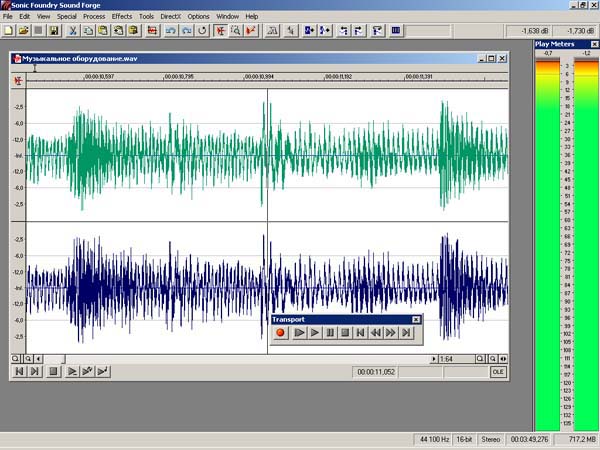This screenshot has height=450, width=600.
Task: Click the horizontal scrollbar thumb under the waveform
Action: 54,359
